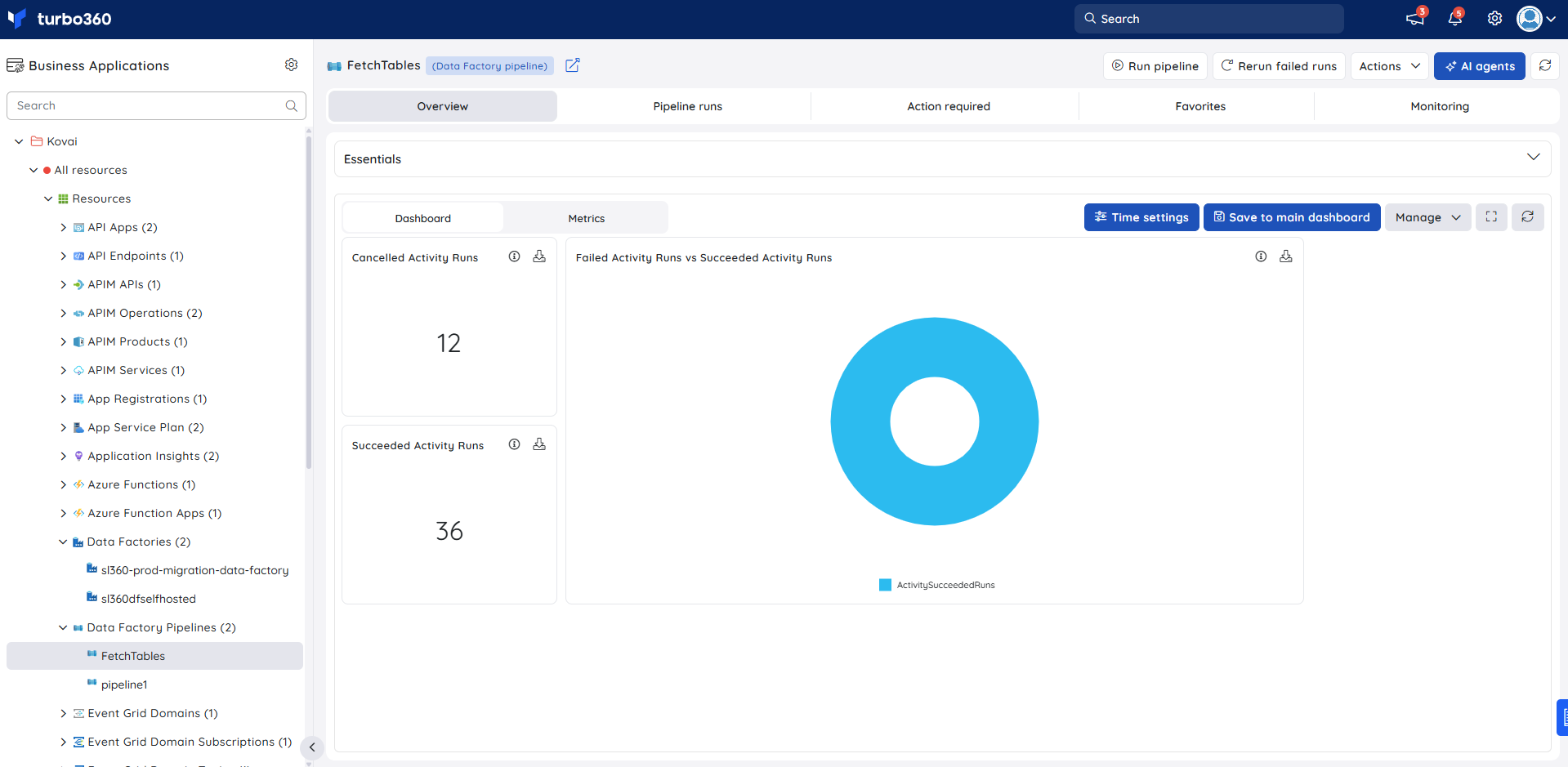1568x767 pixels.
Task: Refresh the page using top-right refresh icon
Action: (x=1545, y=66)
